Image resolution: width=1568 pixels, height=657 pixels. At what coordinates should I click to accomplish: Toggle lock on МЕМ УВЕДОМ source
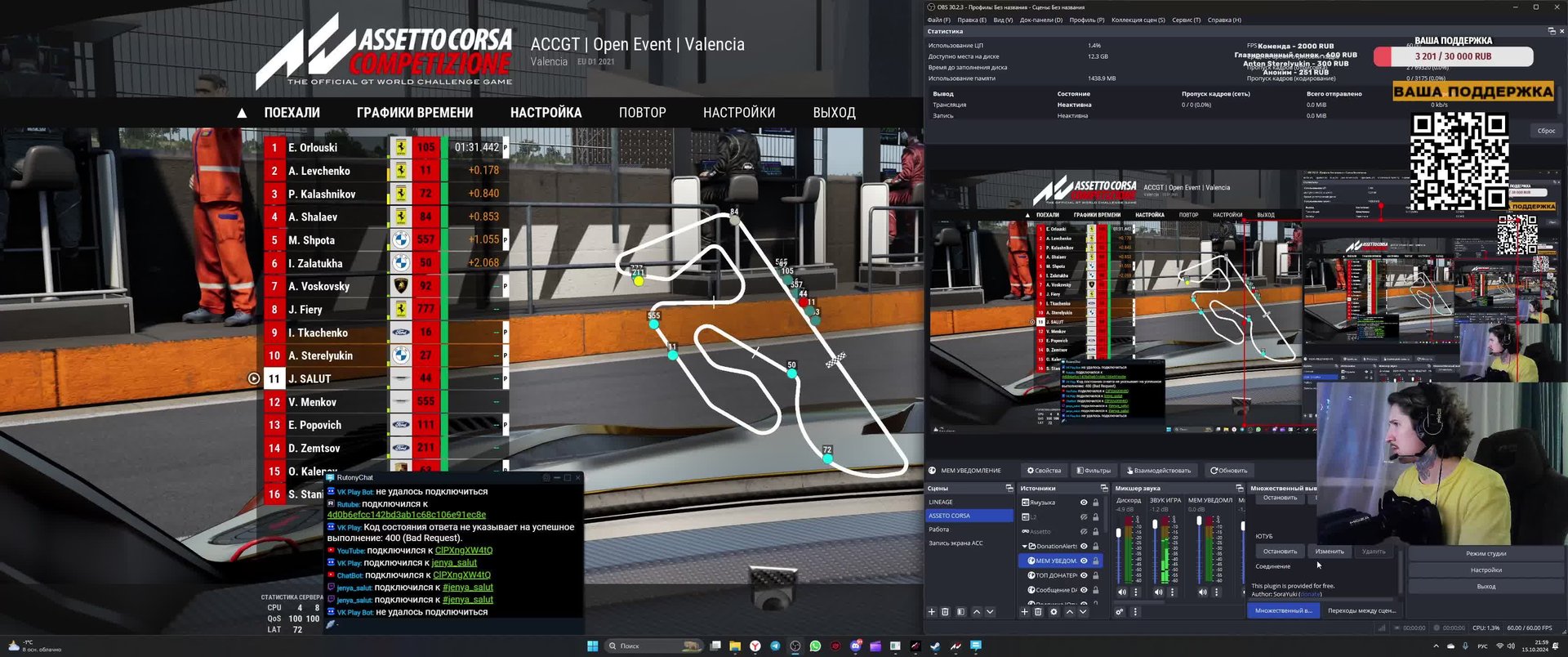pyautogui.click(x=1096, y=561)
